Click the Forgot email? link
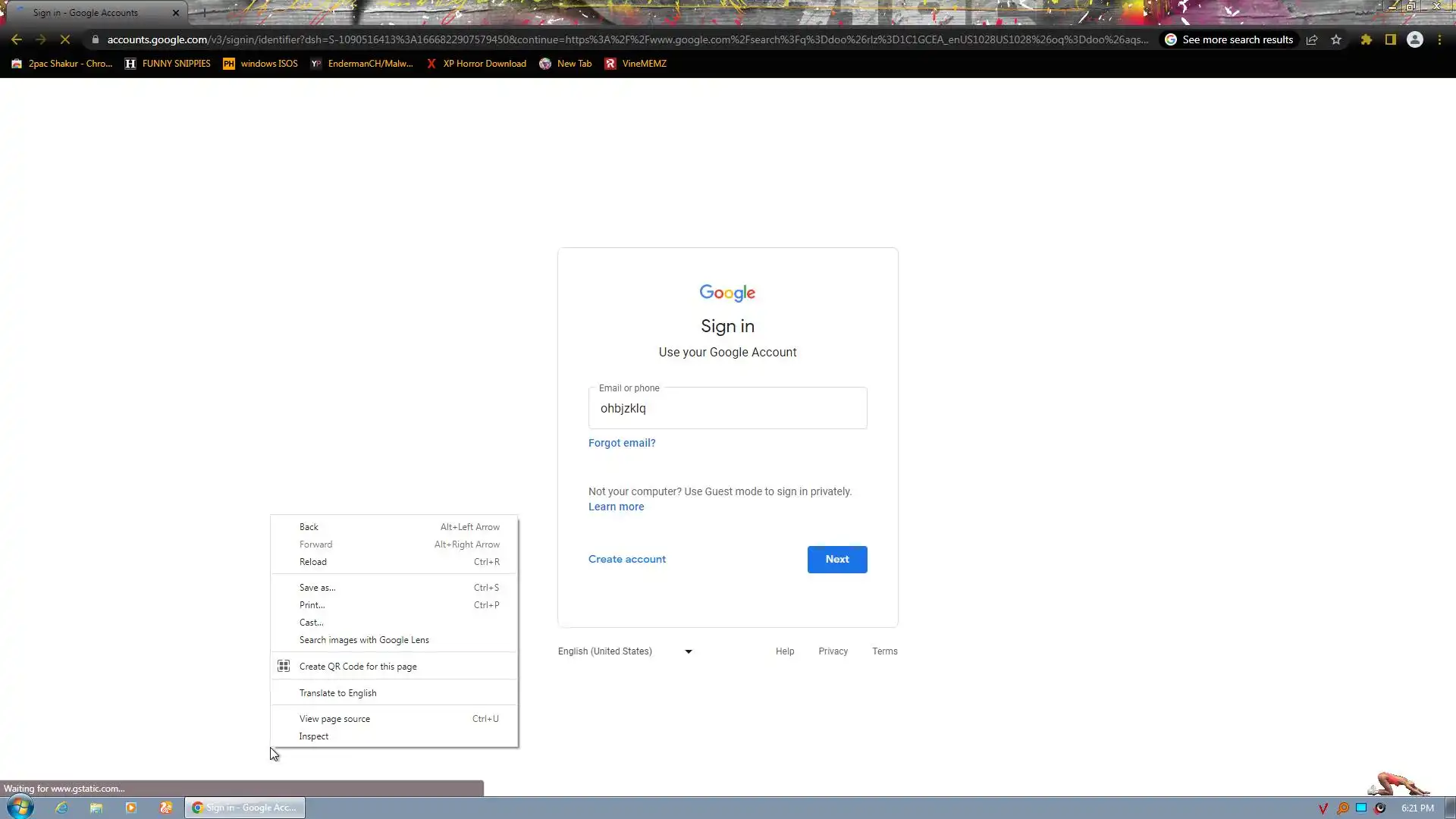The height and width of the screenshot is (819, 1456). pyautogui.click(x=622, y=443)
